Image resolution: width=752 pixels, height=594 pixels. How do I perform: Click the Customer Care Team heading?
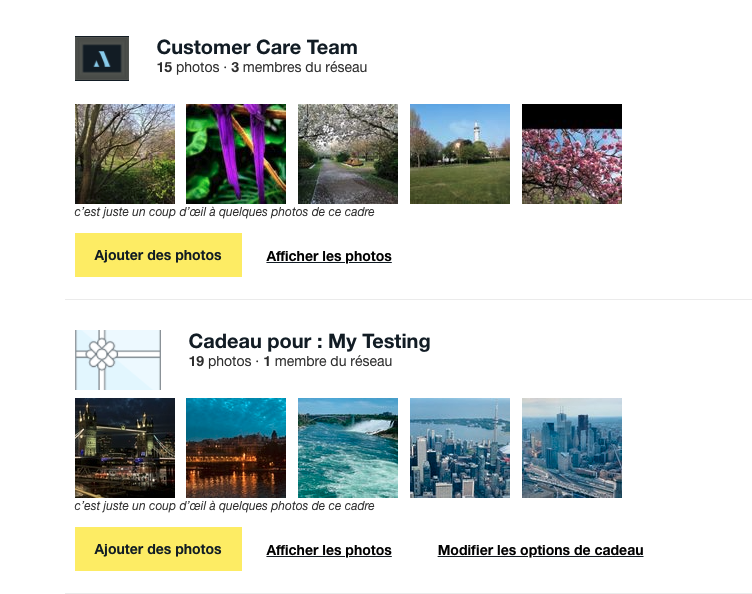click(257, 47)
